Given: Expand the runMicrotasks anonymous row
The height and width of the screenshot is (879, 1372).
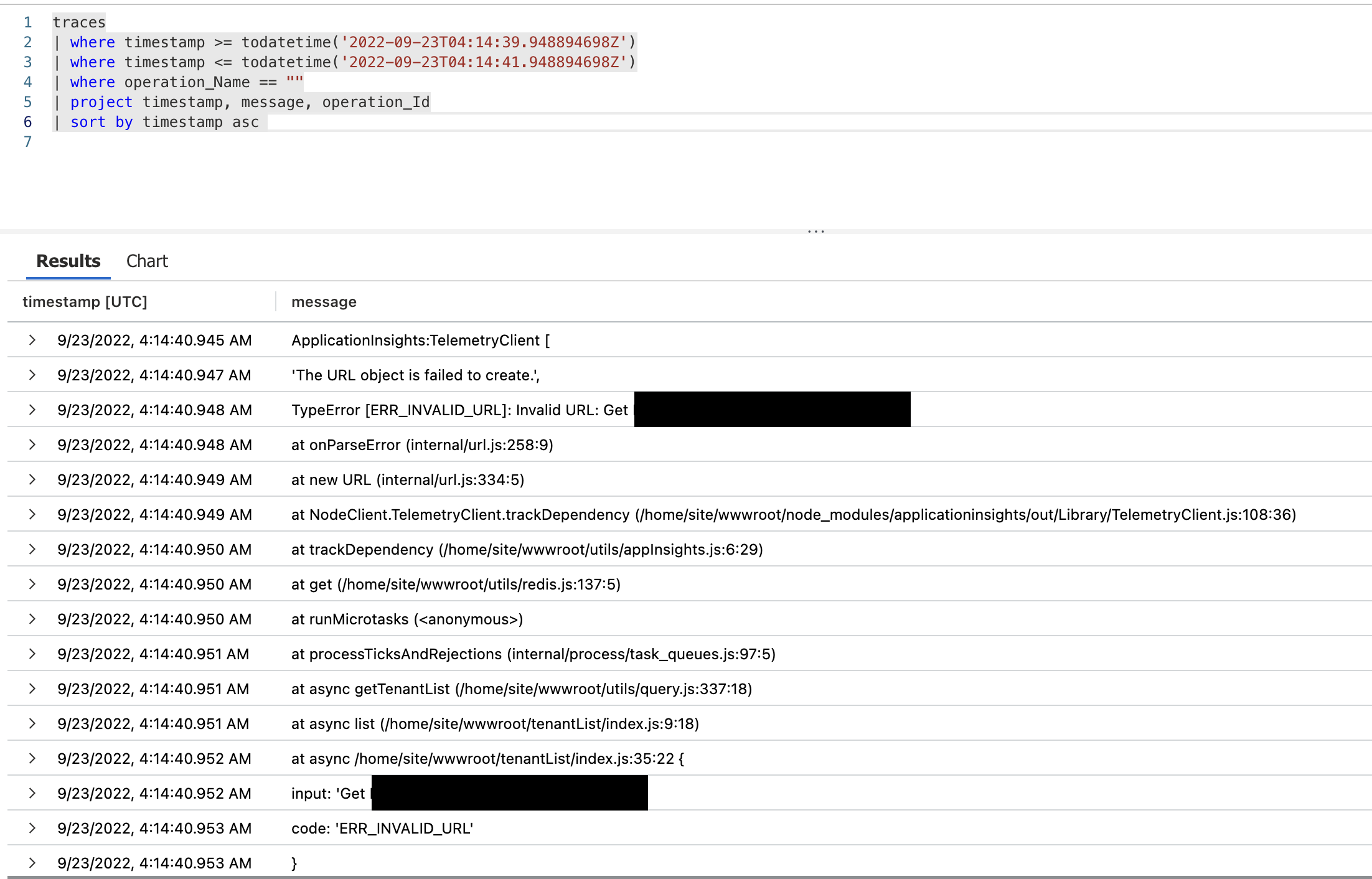Looking at the screenshot, I should point(32,619).
